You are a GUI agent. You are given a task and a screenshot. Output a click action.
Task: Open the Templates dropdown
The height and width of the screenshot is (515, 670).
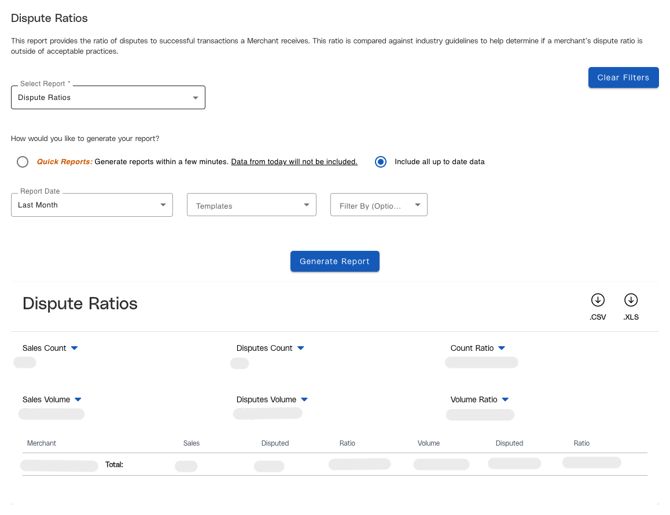click(251, 205)
